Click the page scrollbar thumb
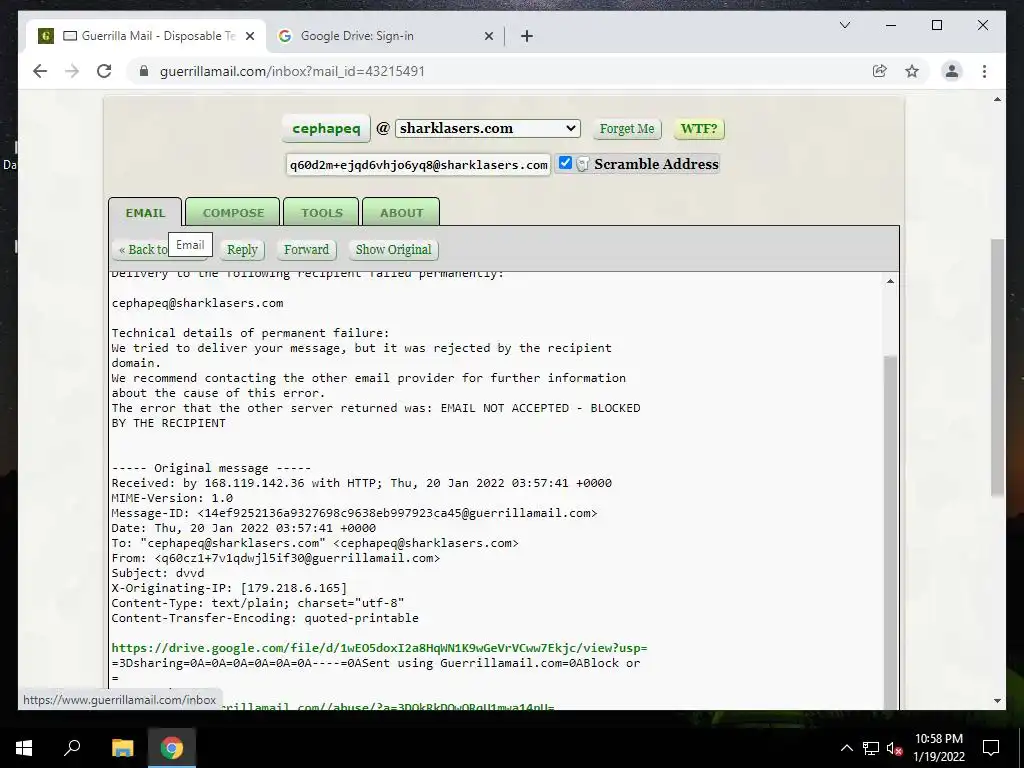 (x=997, y=367)
